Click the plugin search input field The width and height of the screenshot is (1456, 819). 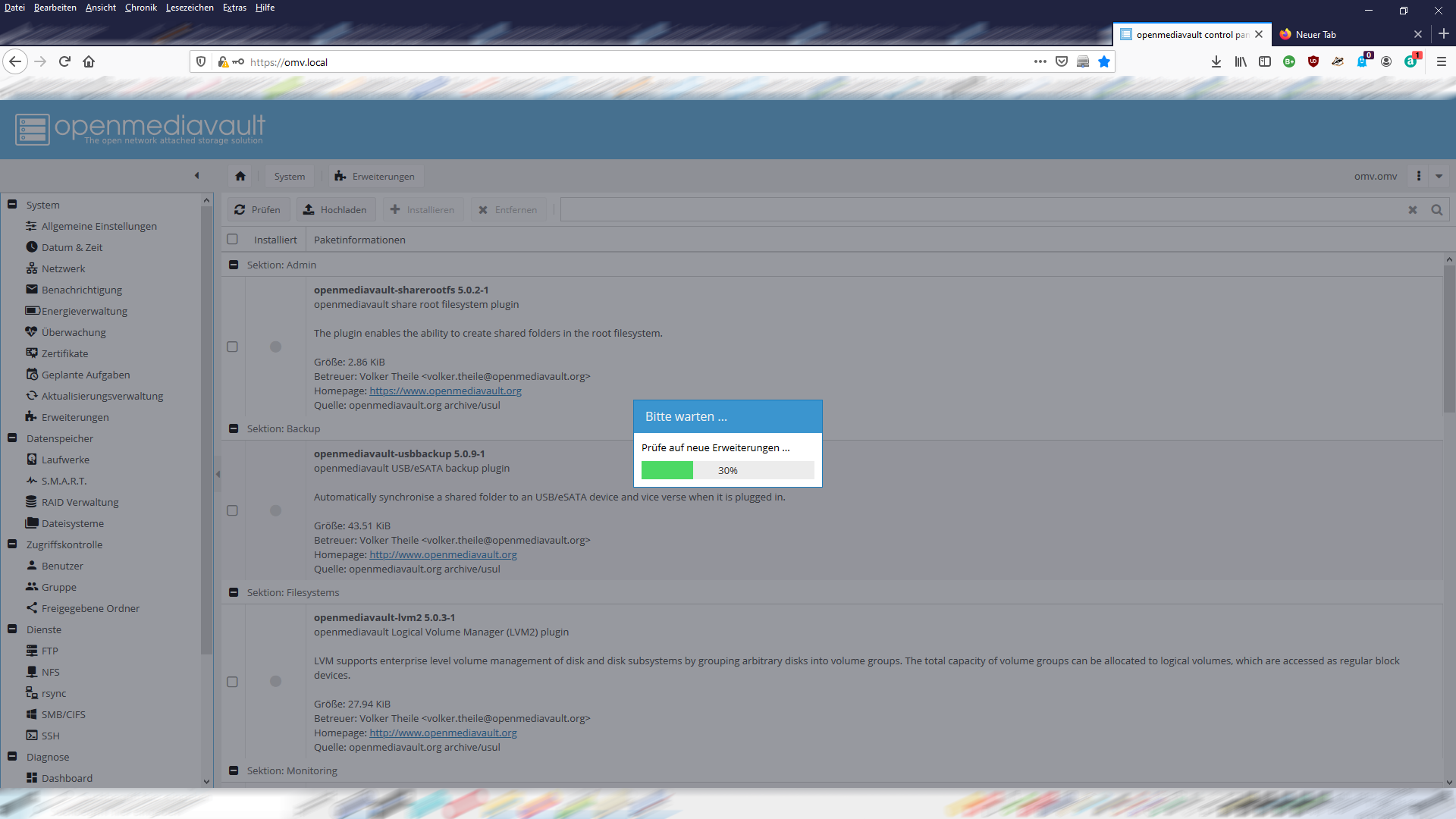[982, 210]
